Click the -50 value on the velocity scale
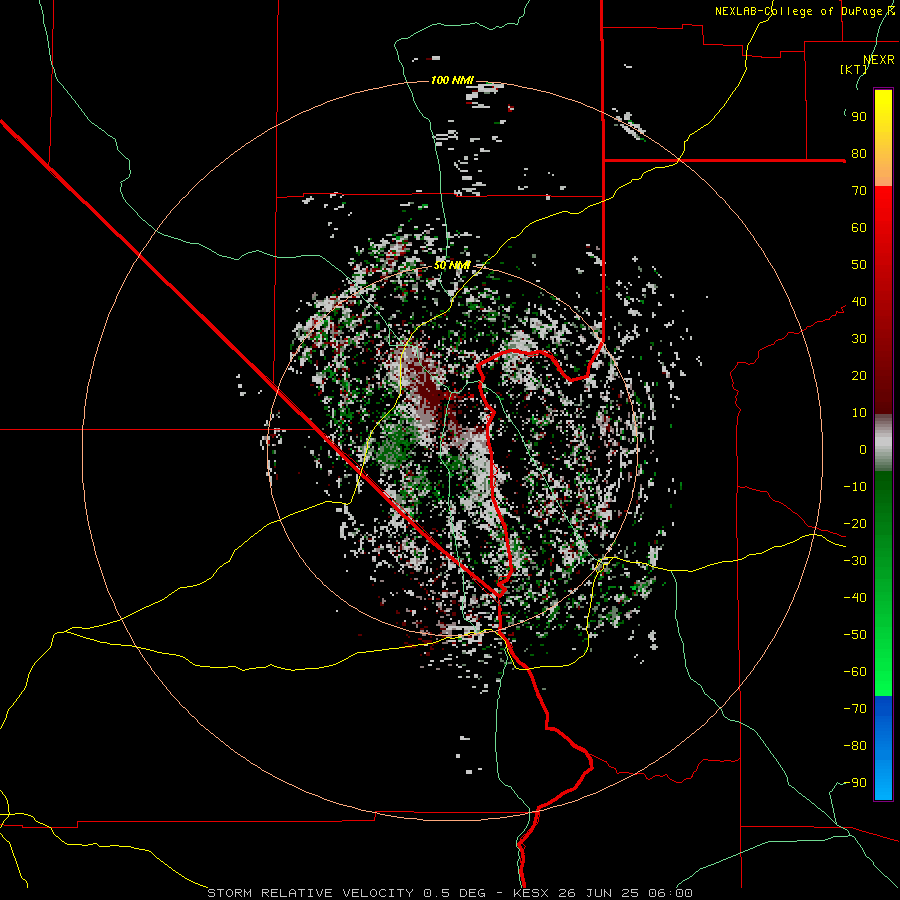The height and width of the screenshot is (900, 900). (855, 635)
